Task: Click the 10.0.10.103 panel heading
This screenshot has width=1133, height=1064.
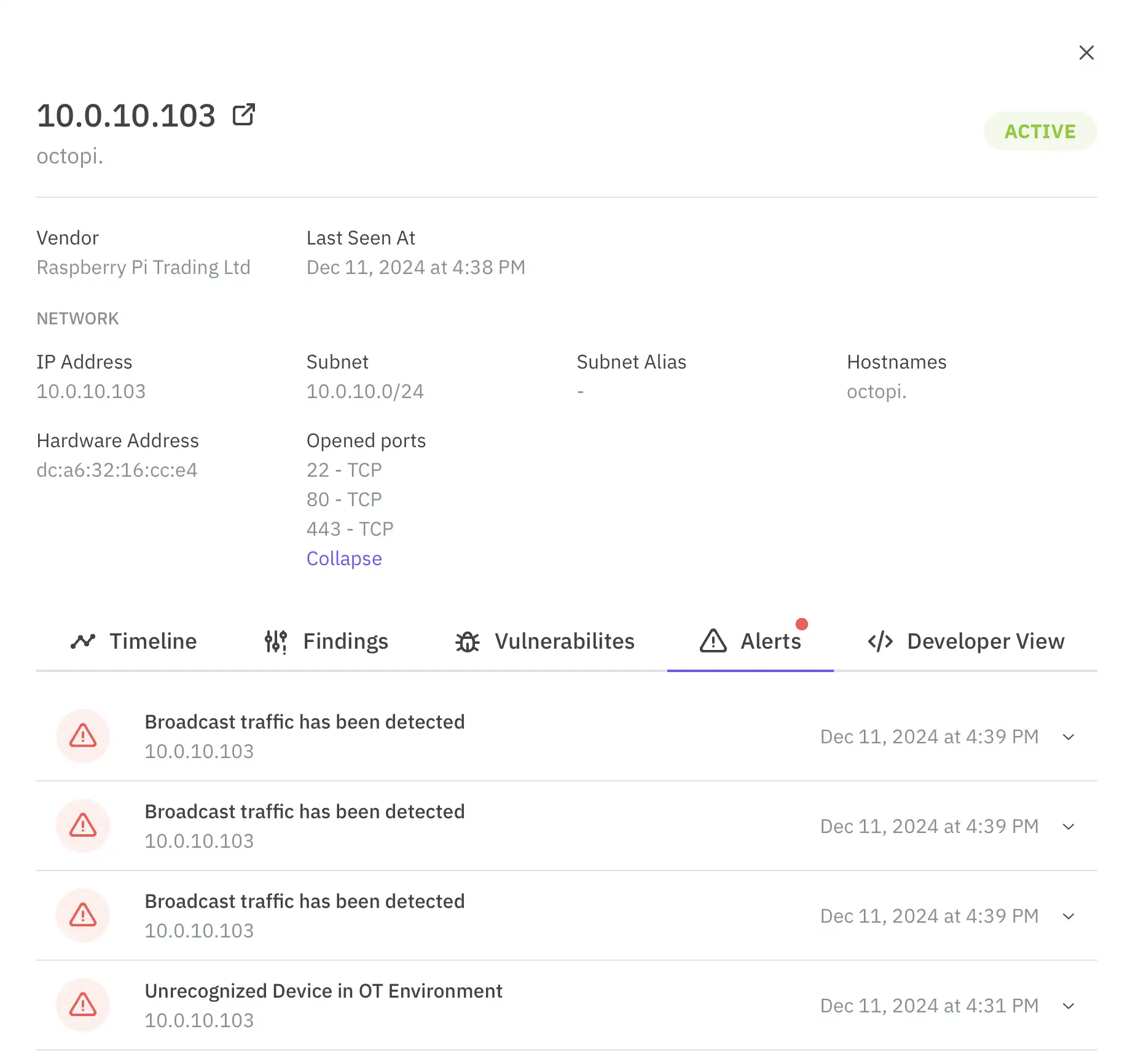Action: point(126,115)
